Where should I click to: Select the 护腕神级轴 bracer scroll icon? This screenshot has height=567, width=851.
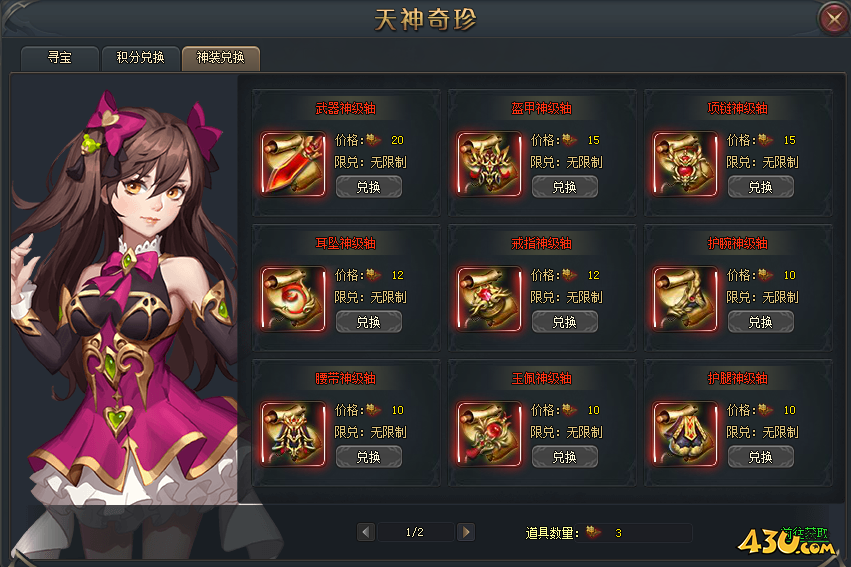[685, 298]
